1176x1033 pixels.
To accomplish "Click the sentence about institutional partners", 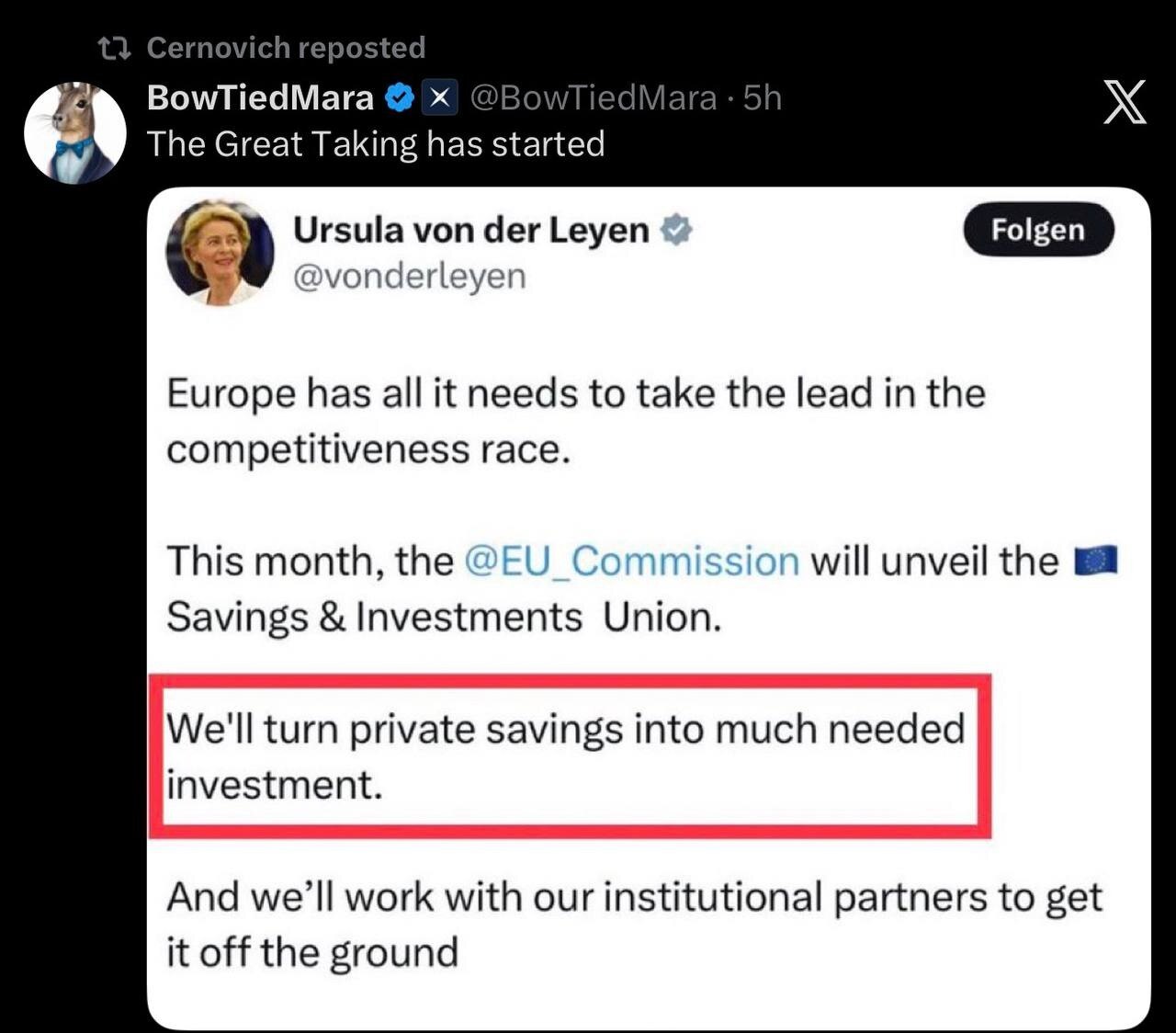I will point(634,924).
